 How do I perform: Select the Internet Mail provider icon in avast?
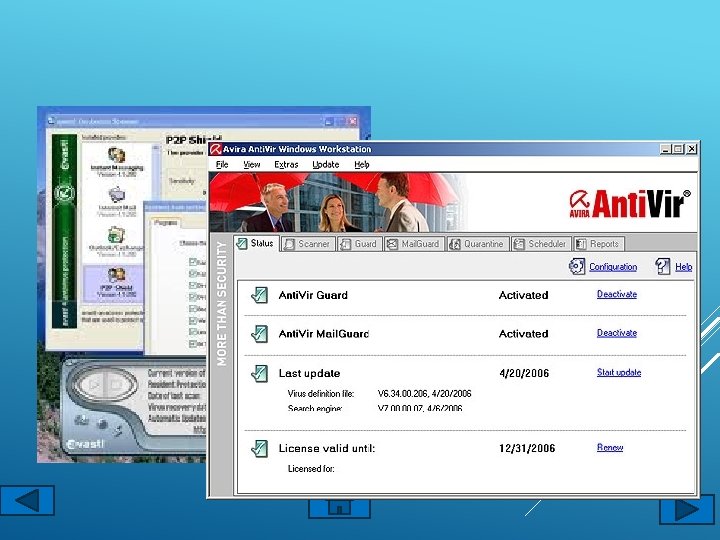(x=117, y=195)
